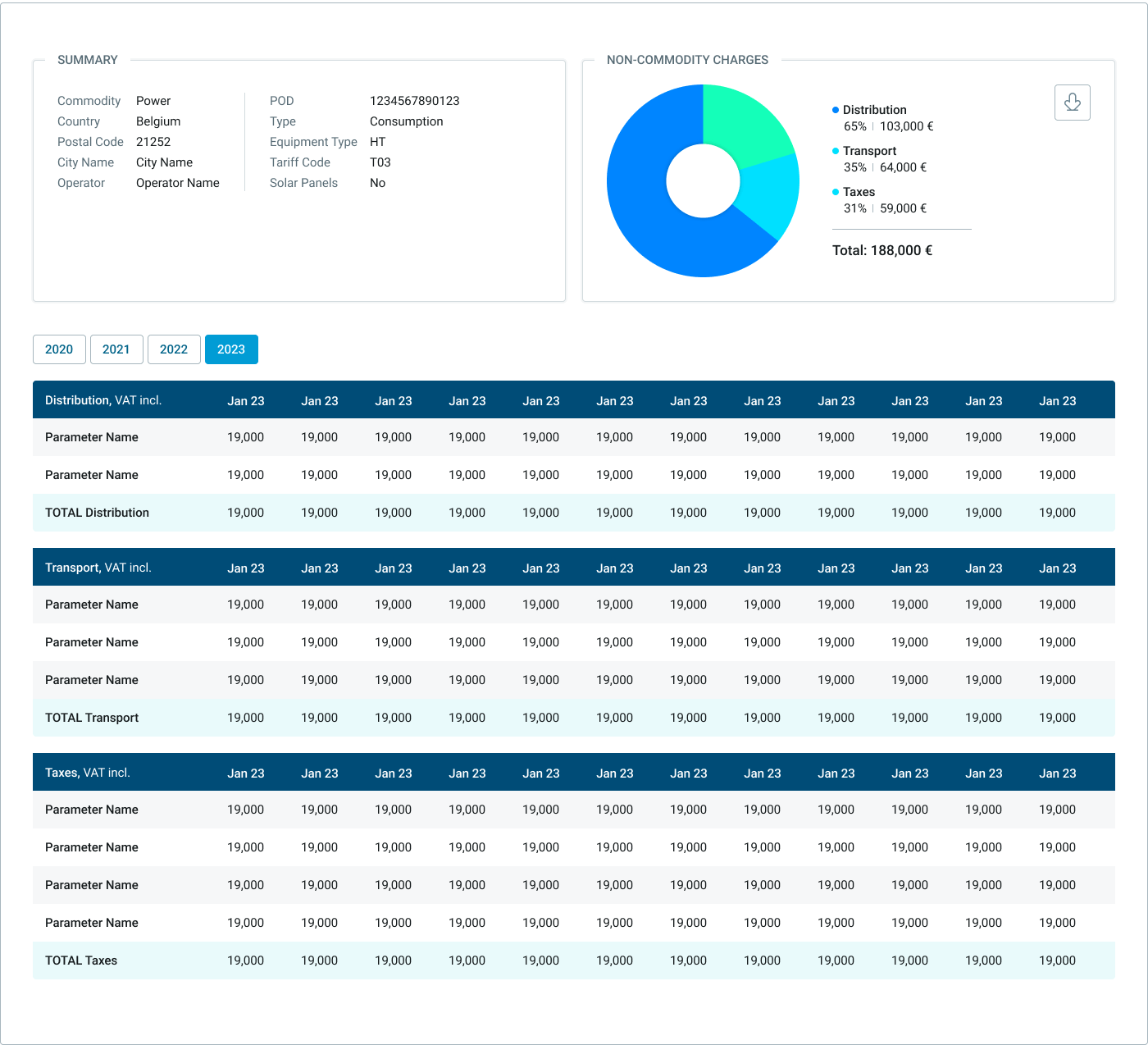Click the SUMMARY section title
This screenshot has width=1148, height=1045.
click(x=88, y=60)
